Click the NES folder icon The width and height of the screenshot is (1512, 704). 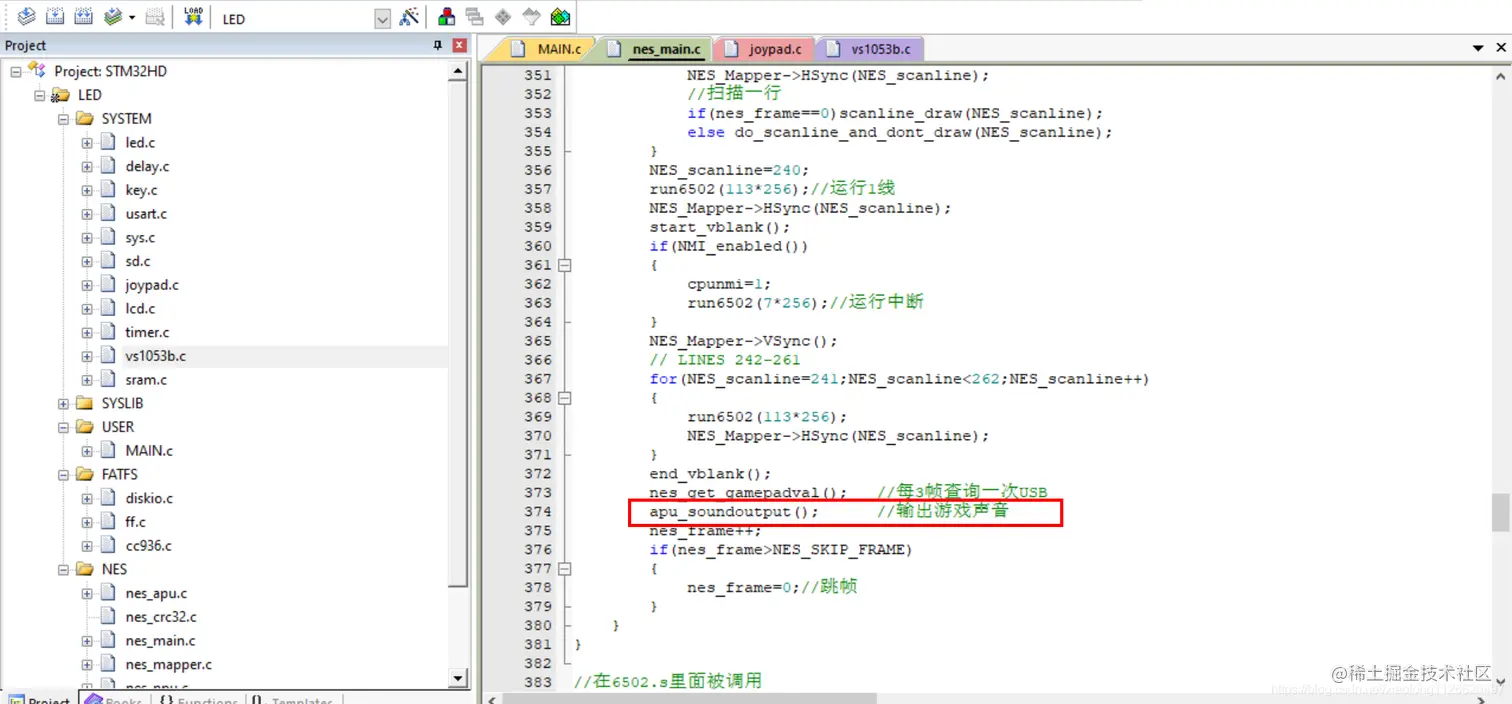click(85, 569)
